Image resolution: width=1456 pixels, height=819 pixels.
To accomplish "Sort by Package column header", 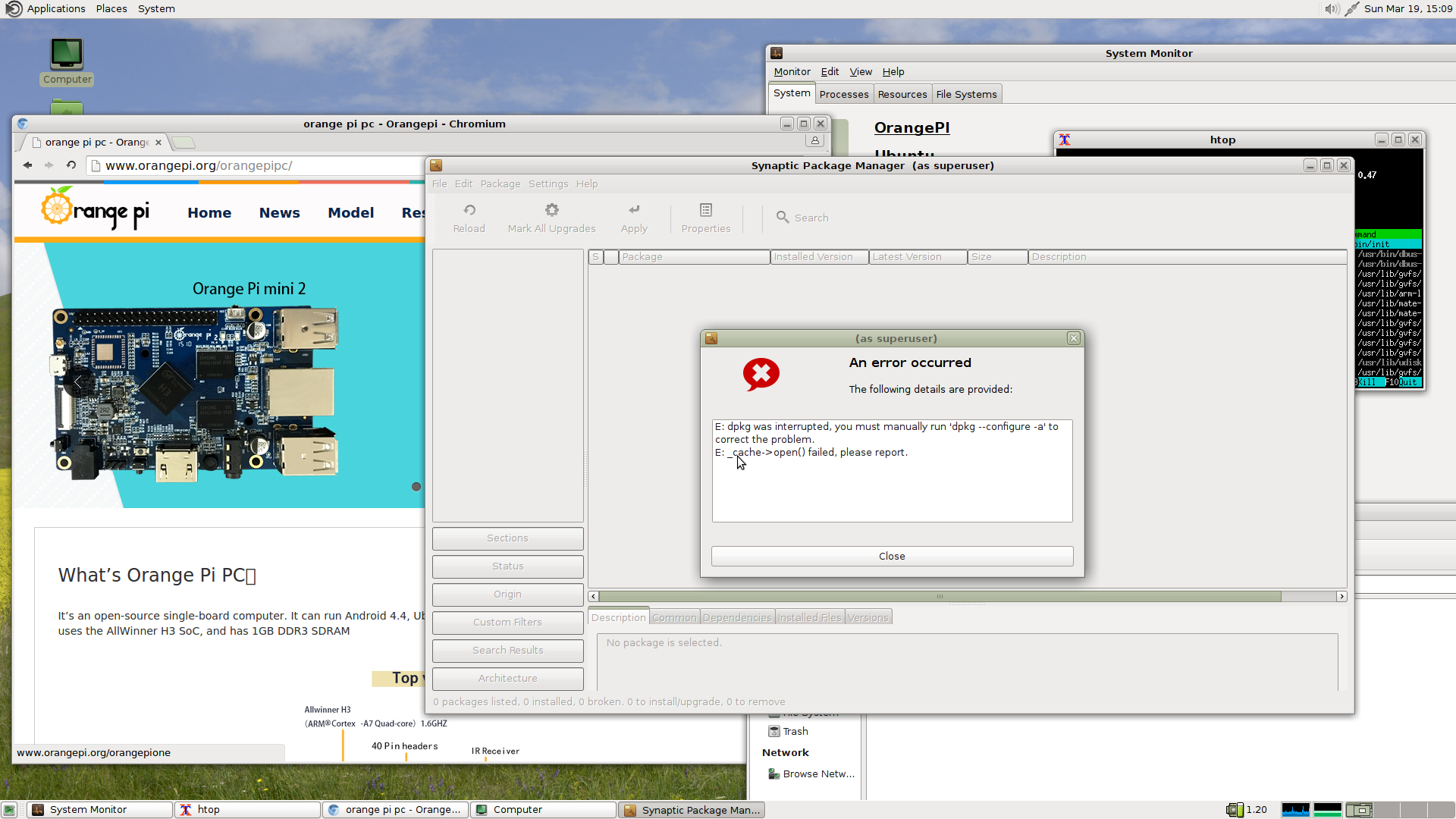I will pos(694,257).
